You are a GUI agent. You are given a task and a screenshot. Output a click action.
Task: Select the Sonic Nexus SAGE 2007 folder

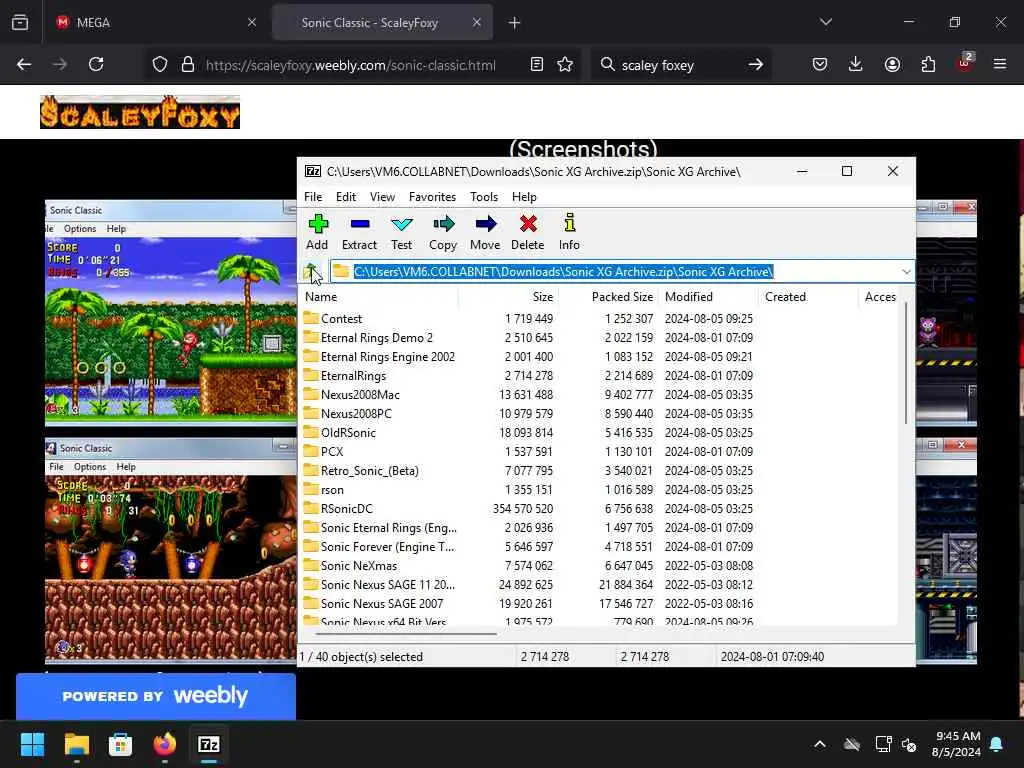pyautogui.click(x=381, y=603)
